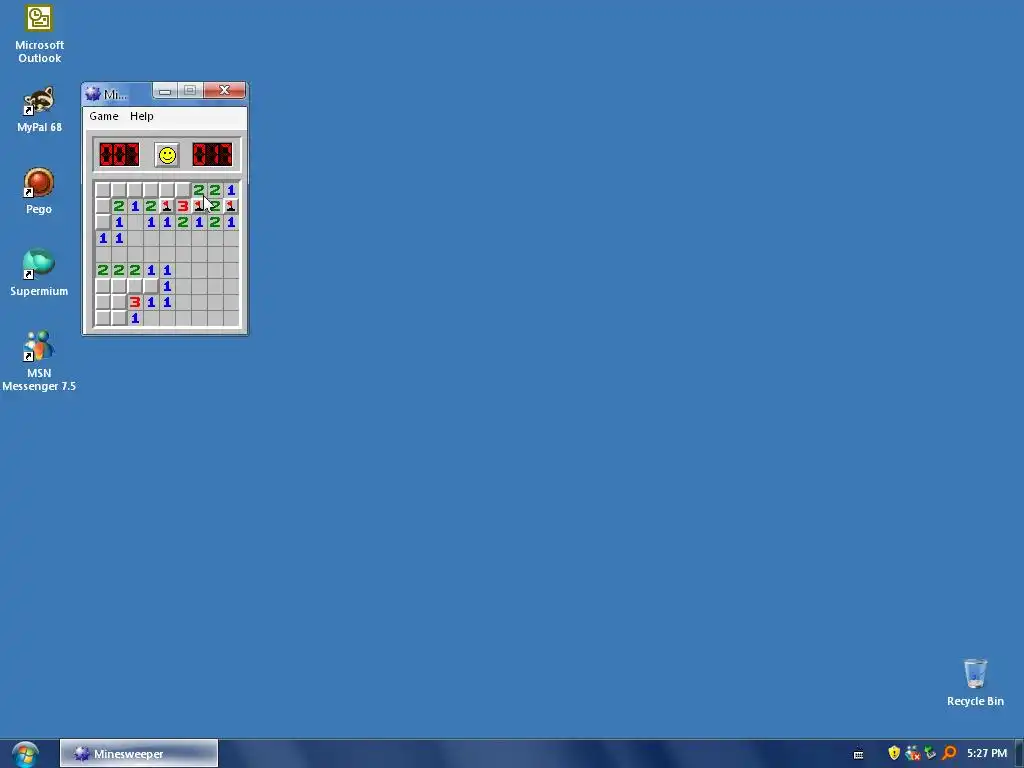Select the Supermium desktop shortcut
The image size is (1024, 768).
click(39, 273)
